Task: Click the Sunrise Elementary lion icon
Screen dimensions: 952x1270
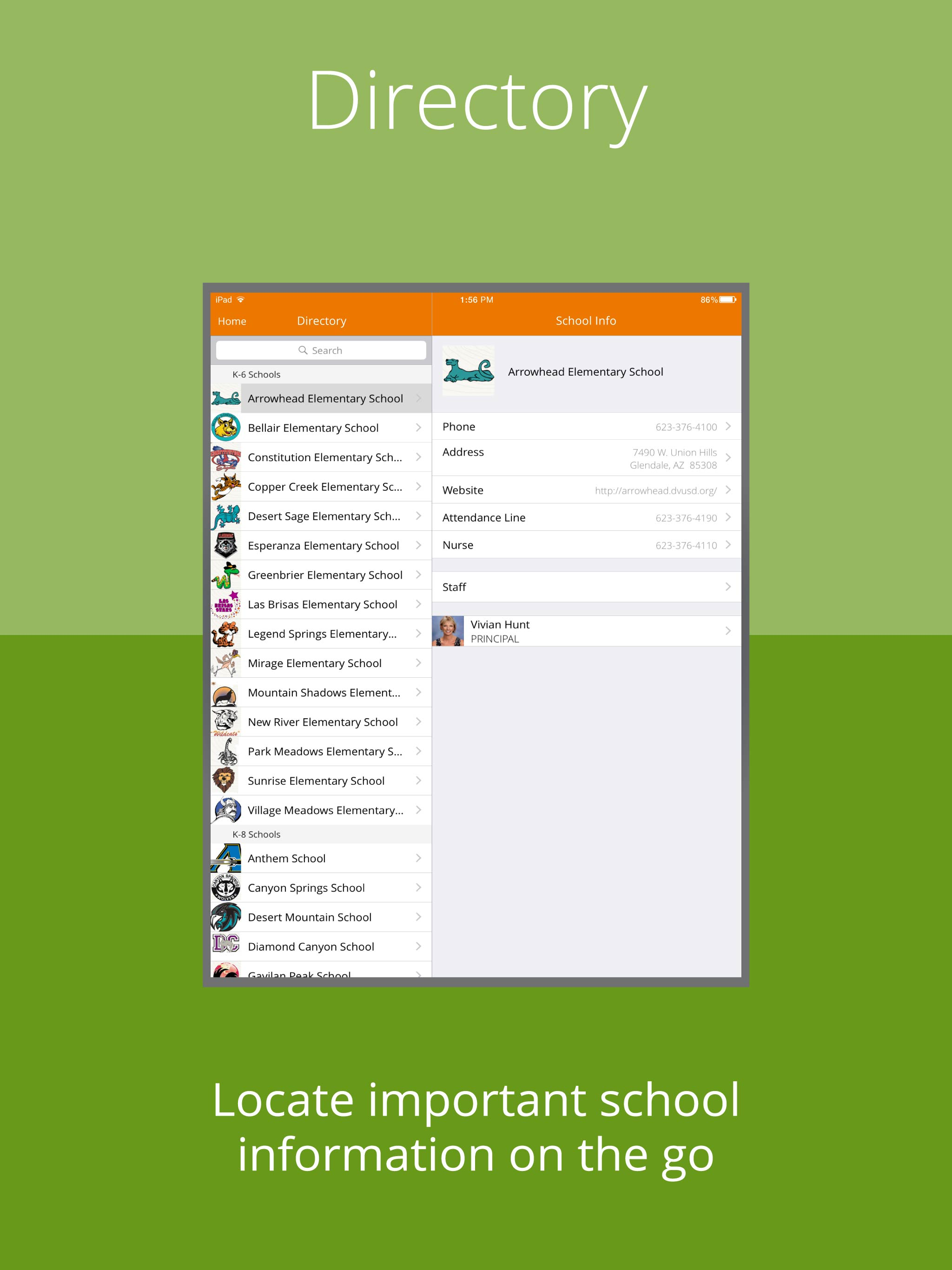Action: [x=225, y=781]
